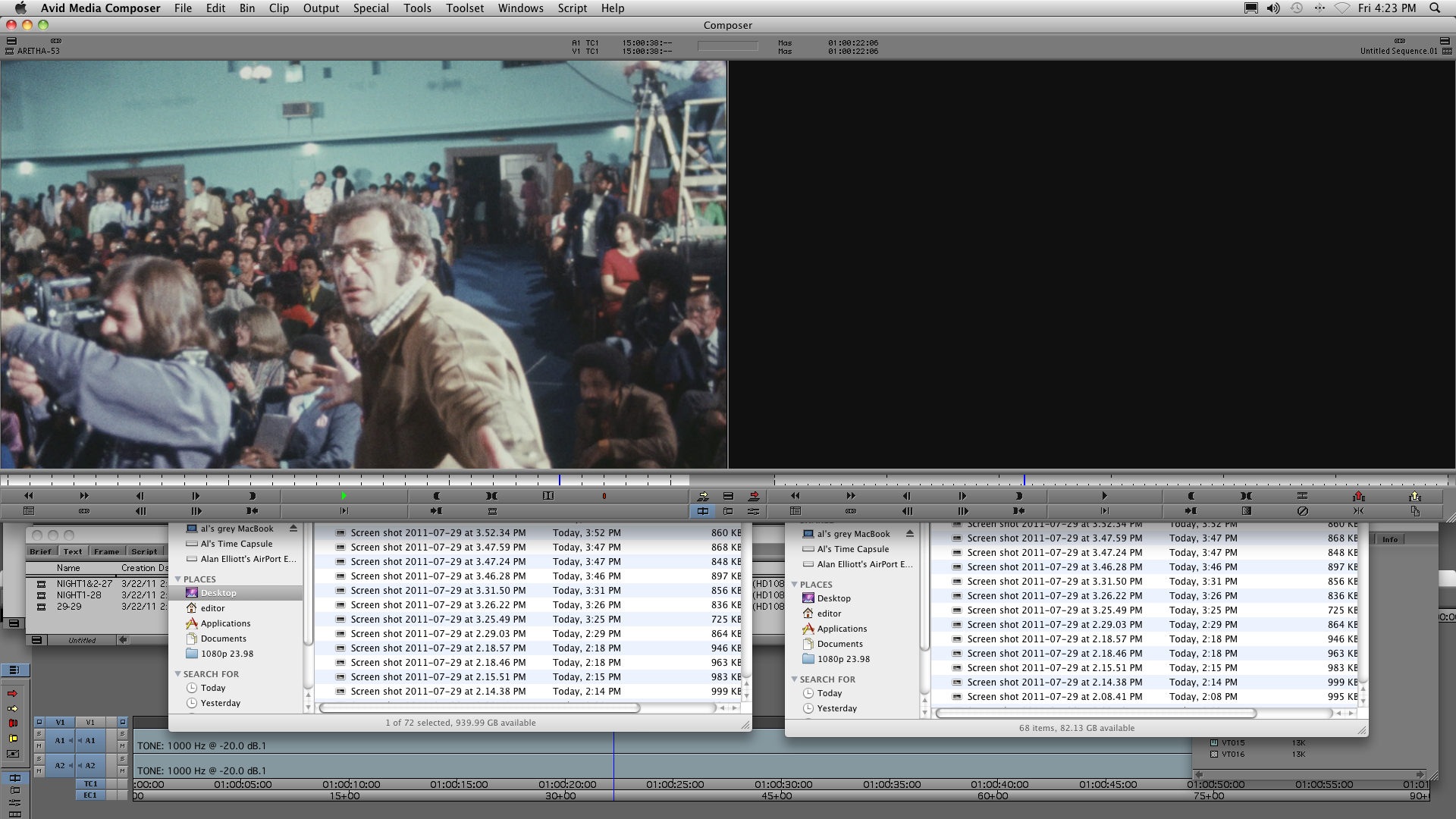Click the red Overwrite edit arrow icon
This screenshot has width=1456, height=819.
click(754, 496)
